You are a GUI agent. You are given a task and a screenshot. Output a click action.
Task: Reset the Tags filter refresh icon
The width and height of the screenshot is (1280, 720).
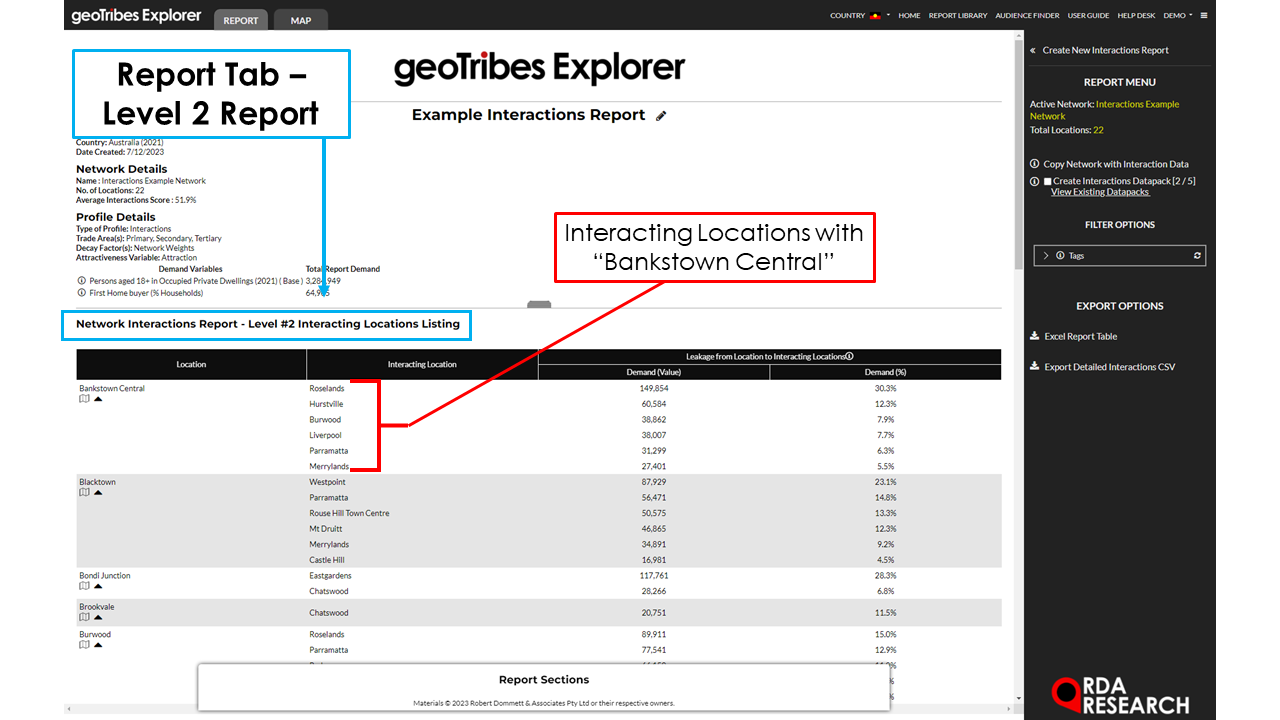[x=1197, y=256]
